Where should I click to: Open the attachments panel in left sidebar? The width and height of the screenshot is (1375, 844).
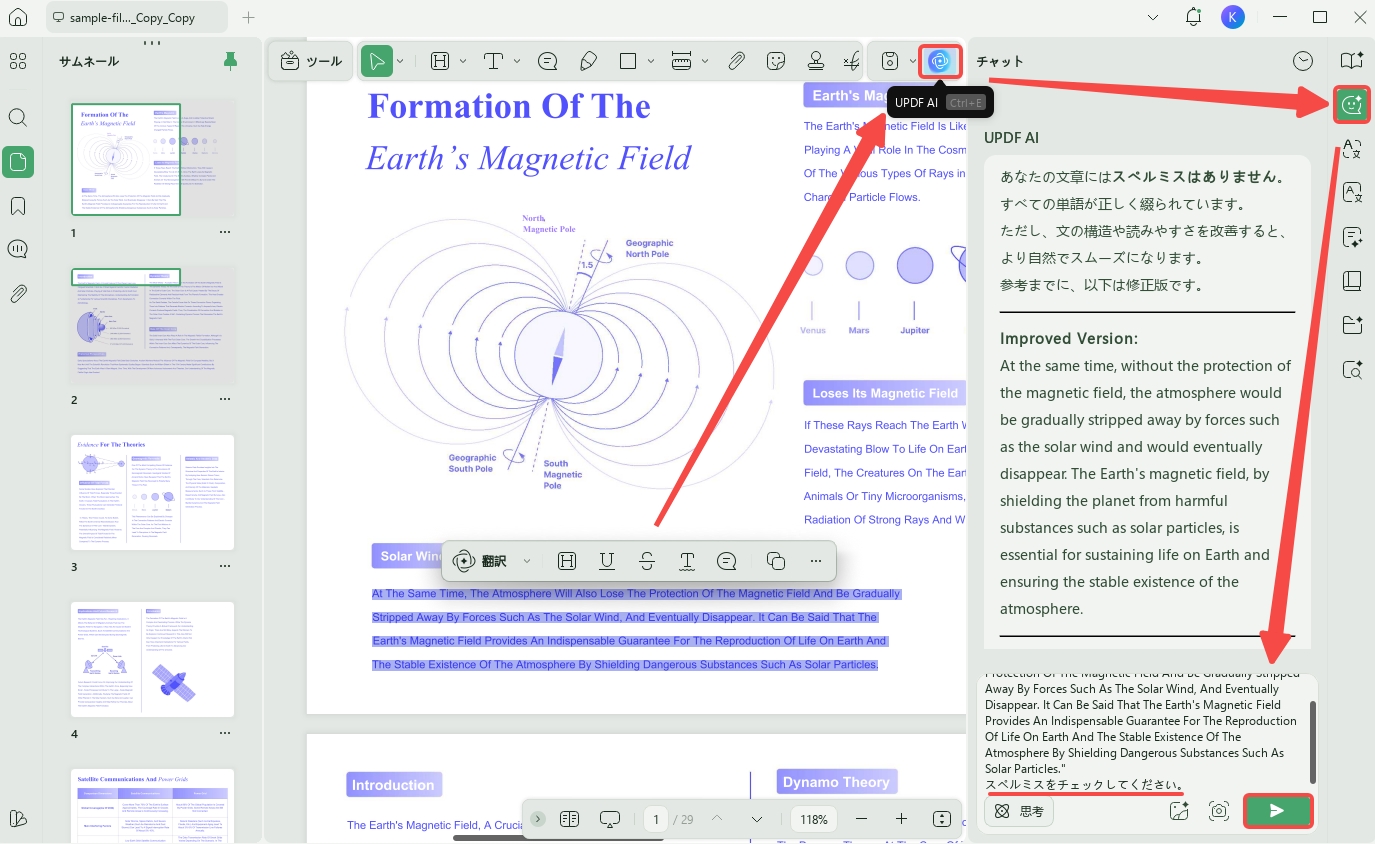click(18, 293)
